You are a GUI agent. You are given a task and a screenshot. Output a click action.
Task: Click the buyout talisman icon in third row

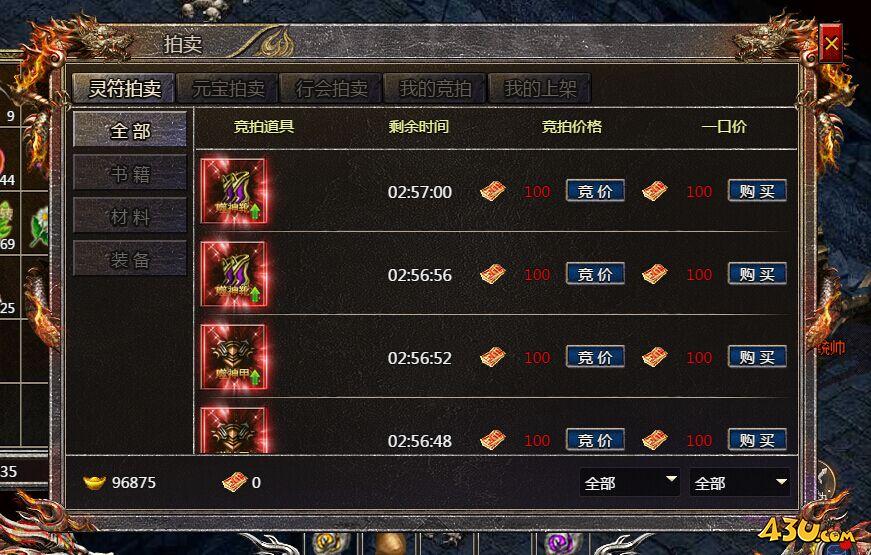(654, 357)
